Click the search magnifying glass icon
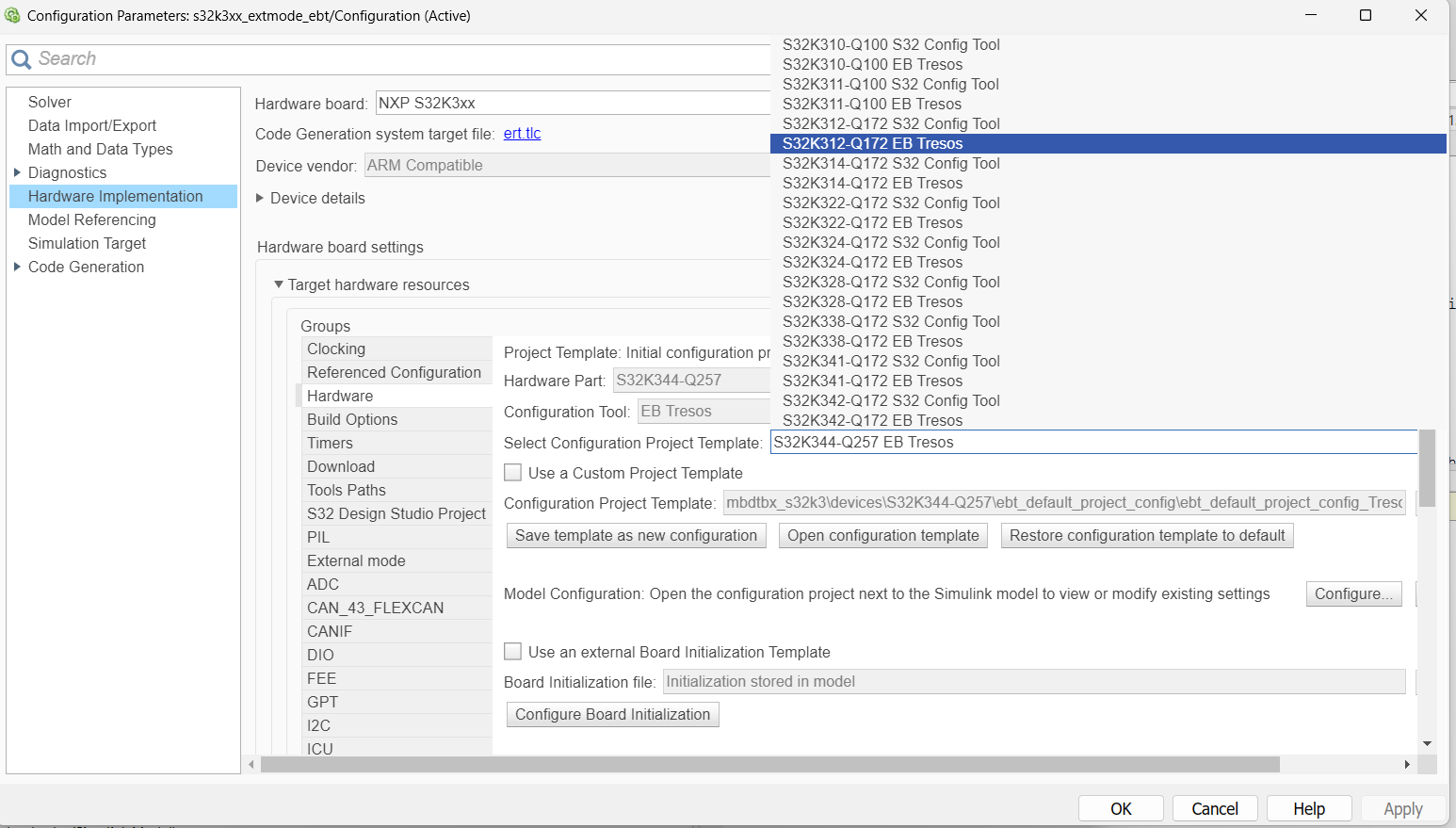 coord(21,58)
